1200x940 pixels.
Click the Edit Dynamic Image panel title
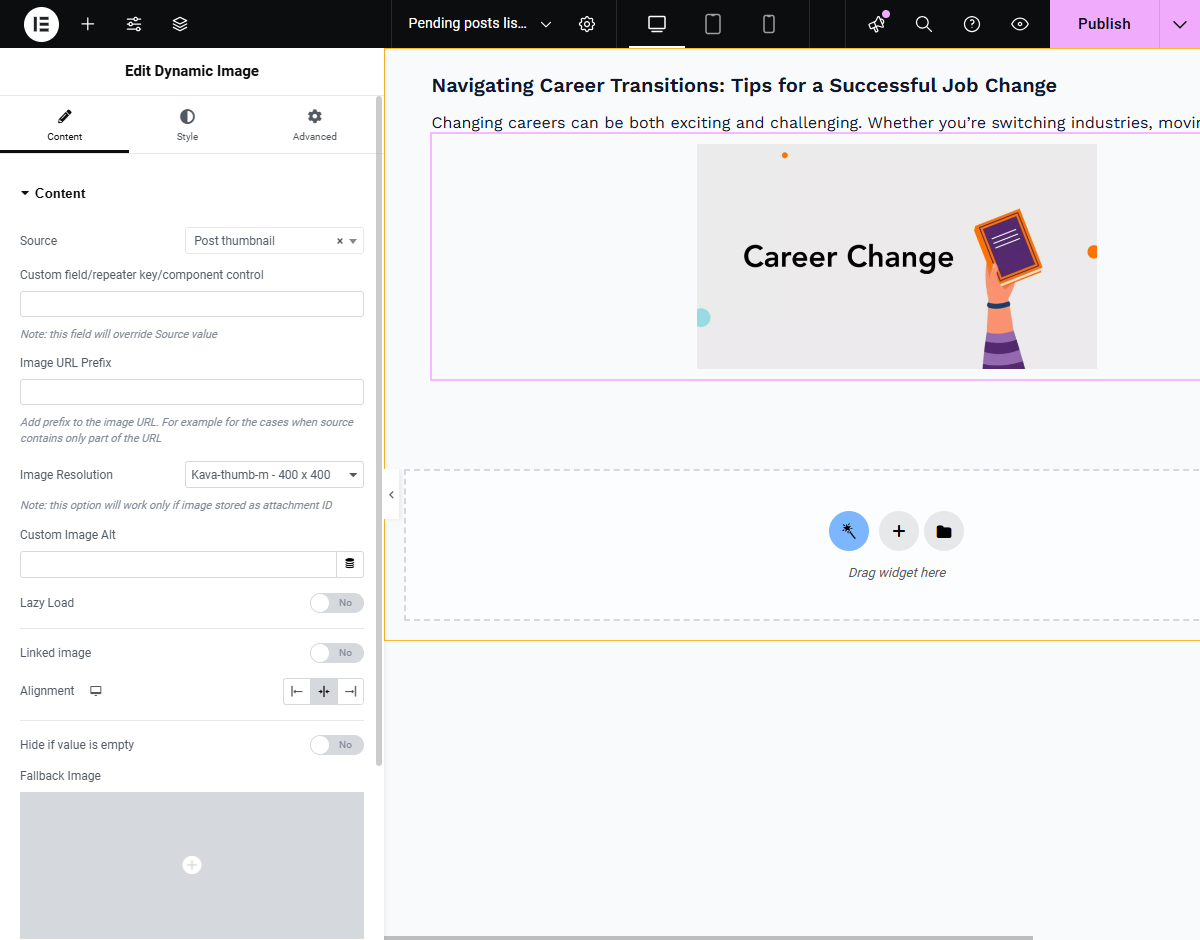coord(192,71)
